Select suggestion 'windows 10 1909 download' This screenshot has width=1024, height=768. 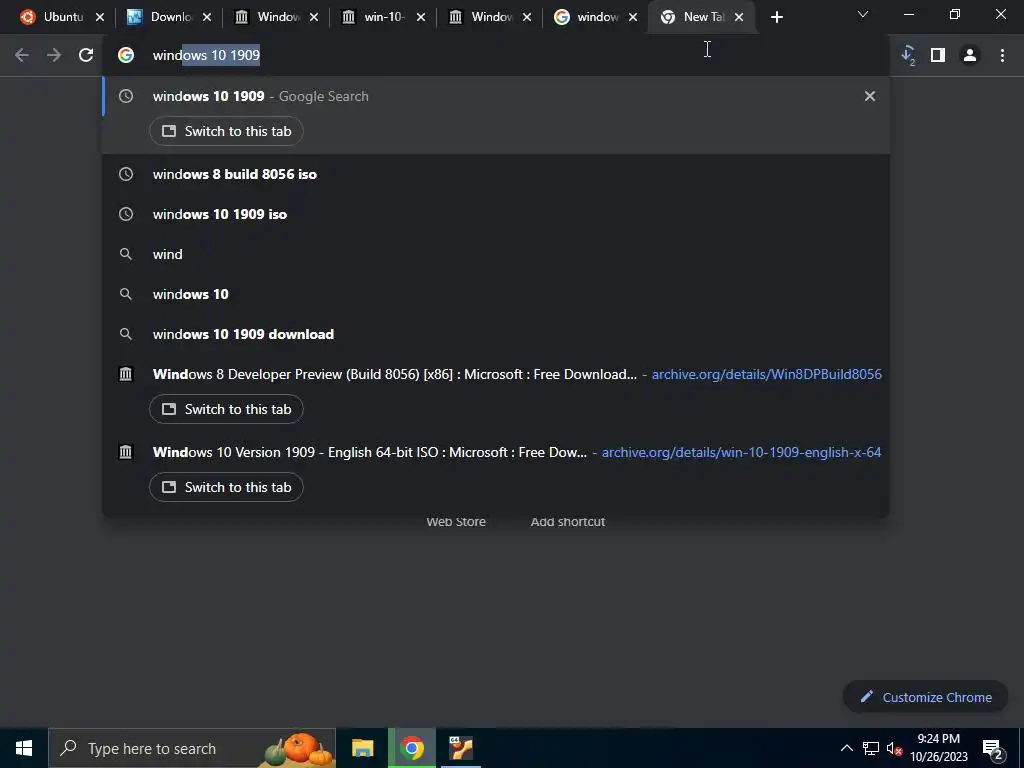[x=496, y=334]
